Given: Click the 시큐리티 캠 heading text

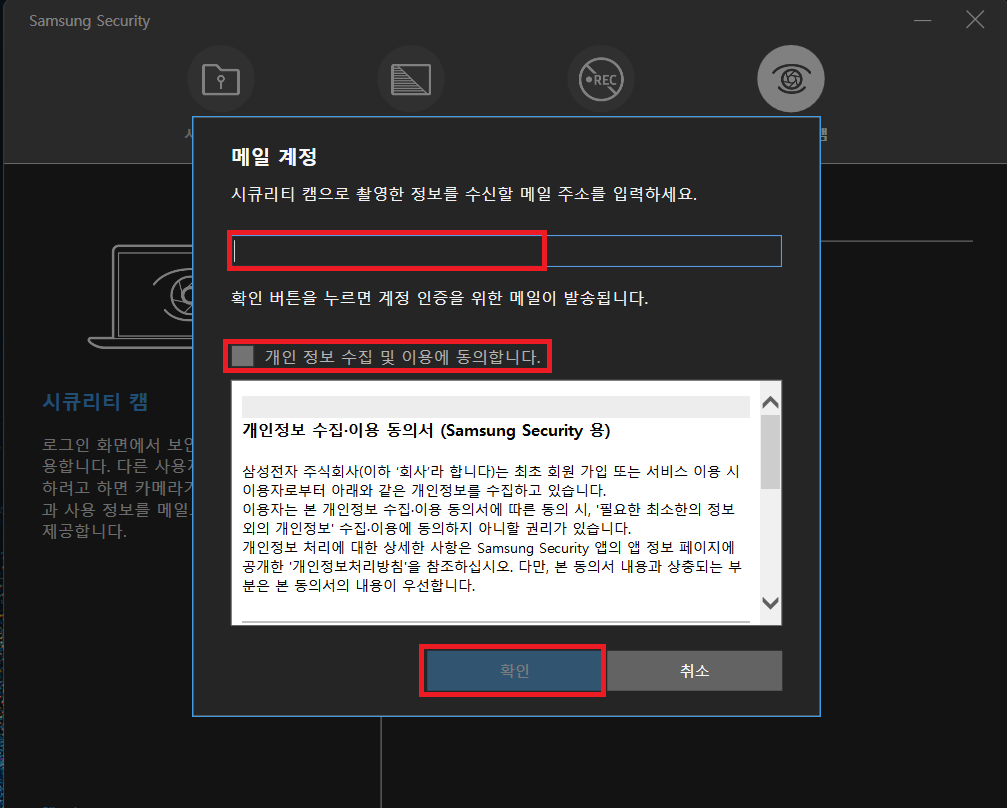Looking at the screenshot, I should click(x=95, y=401).
